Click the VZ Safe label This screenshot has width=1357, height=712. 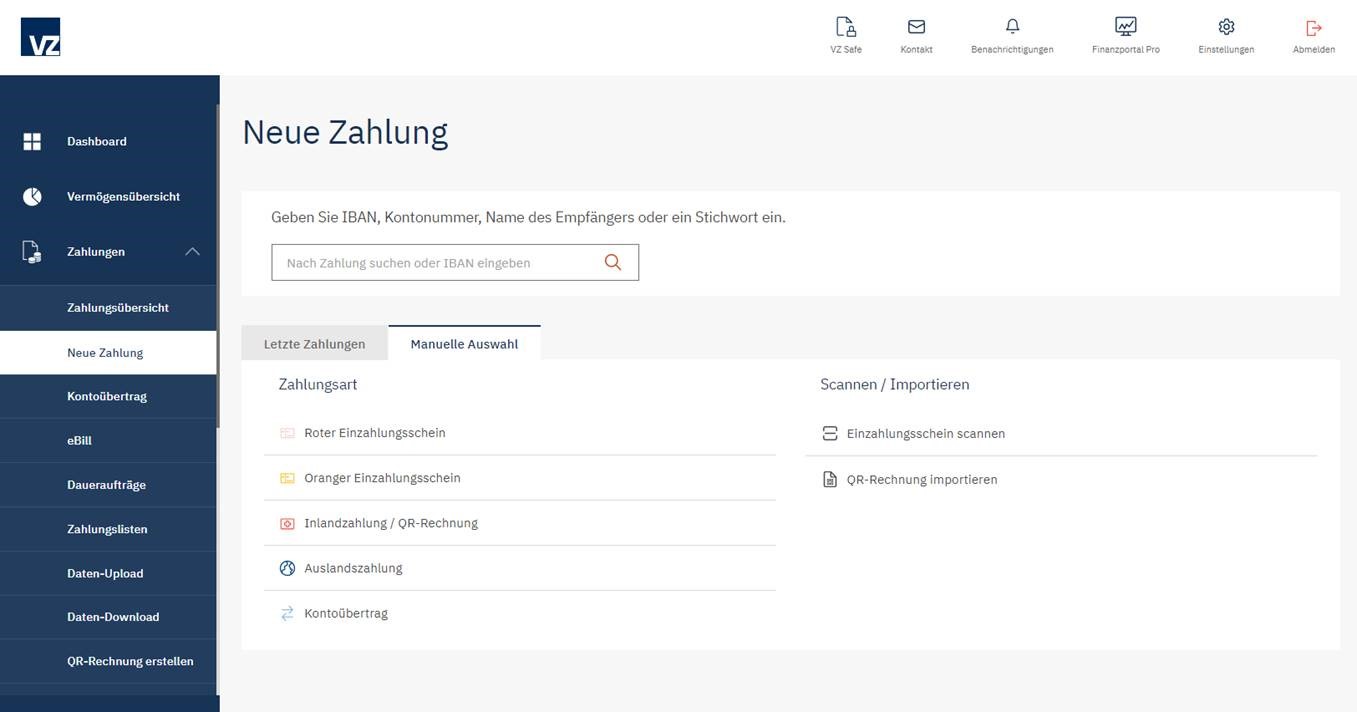846,49
